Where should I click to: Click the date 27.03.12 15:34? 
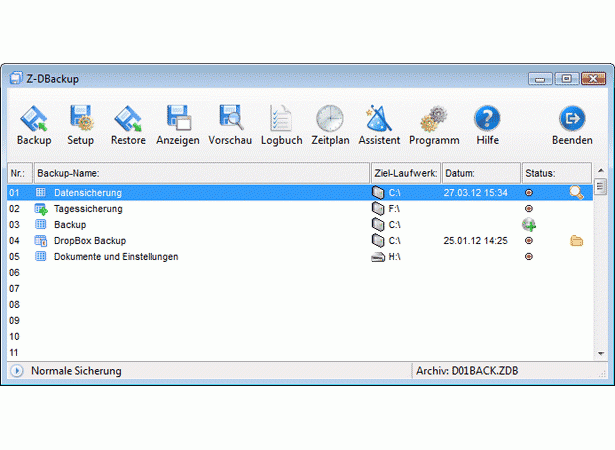coord(475,193)
